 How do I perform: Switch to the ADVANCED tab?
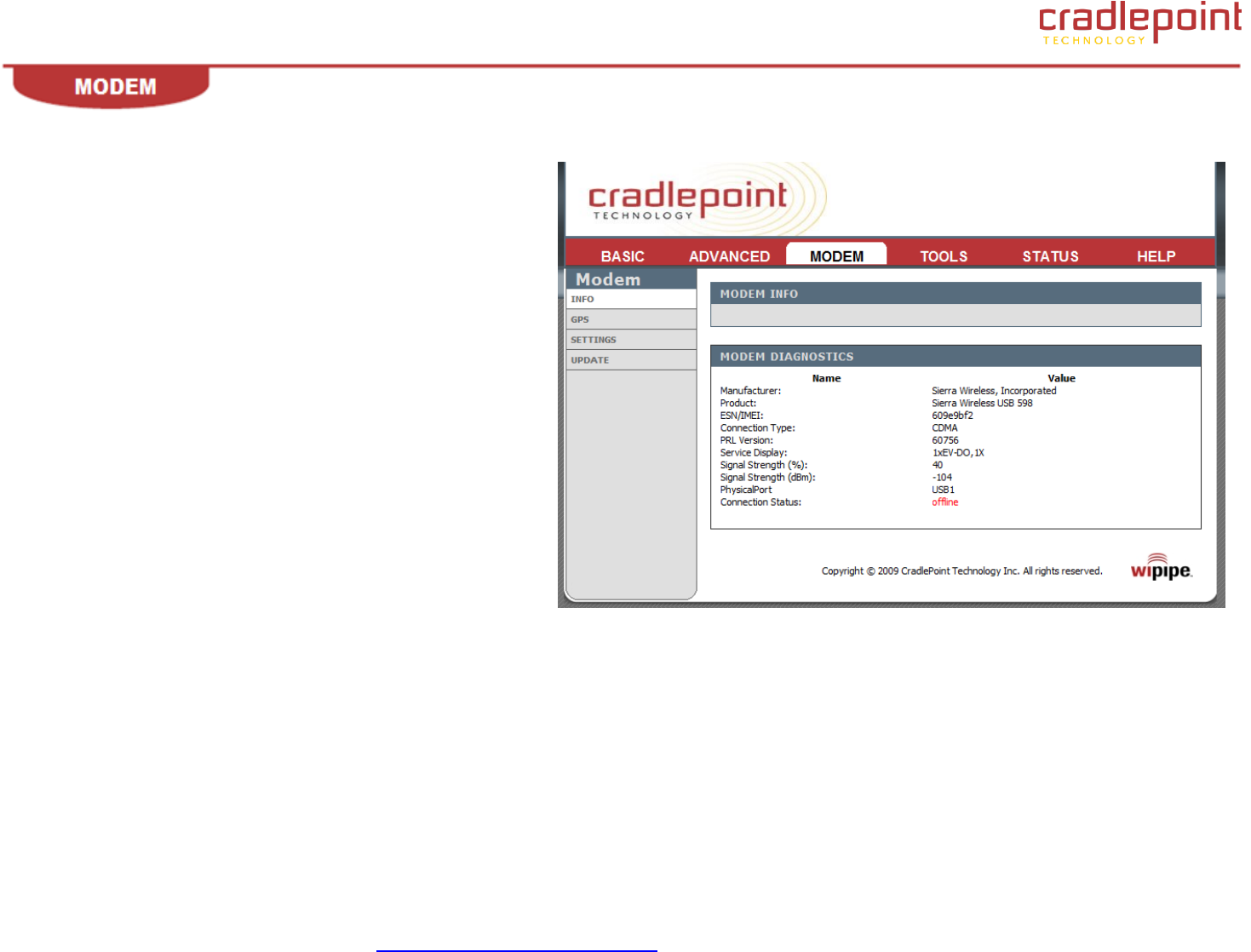click(x=729, y=256)
